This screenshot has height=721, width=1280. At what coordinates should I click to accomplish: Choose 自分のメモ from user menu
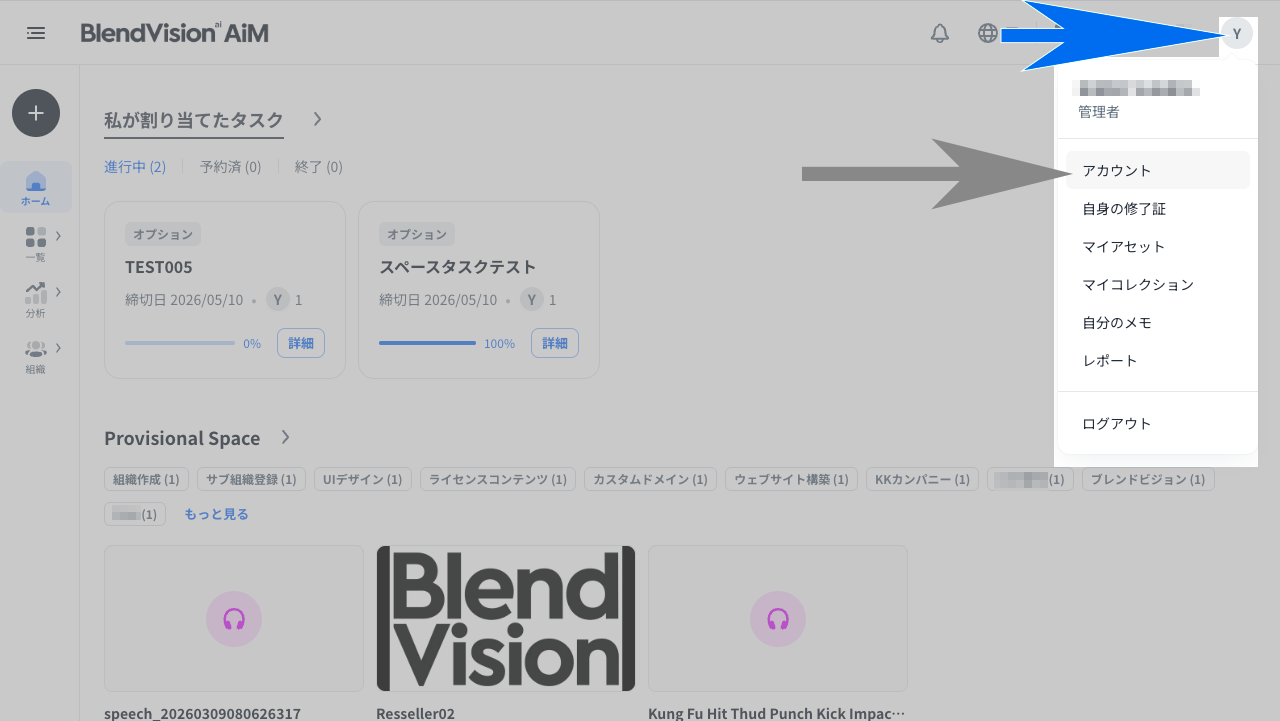point(1158,322)
